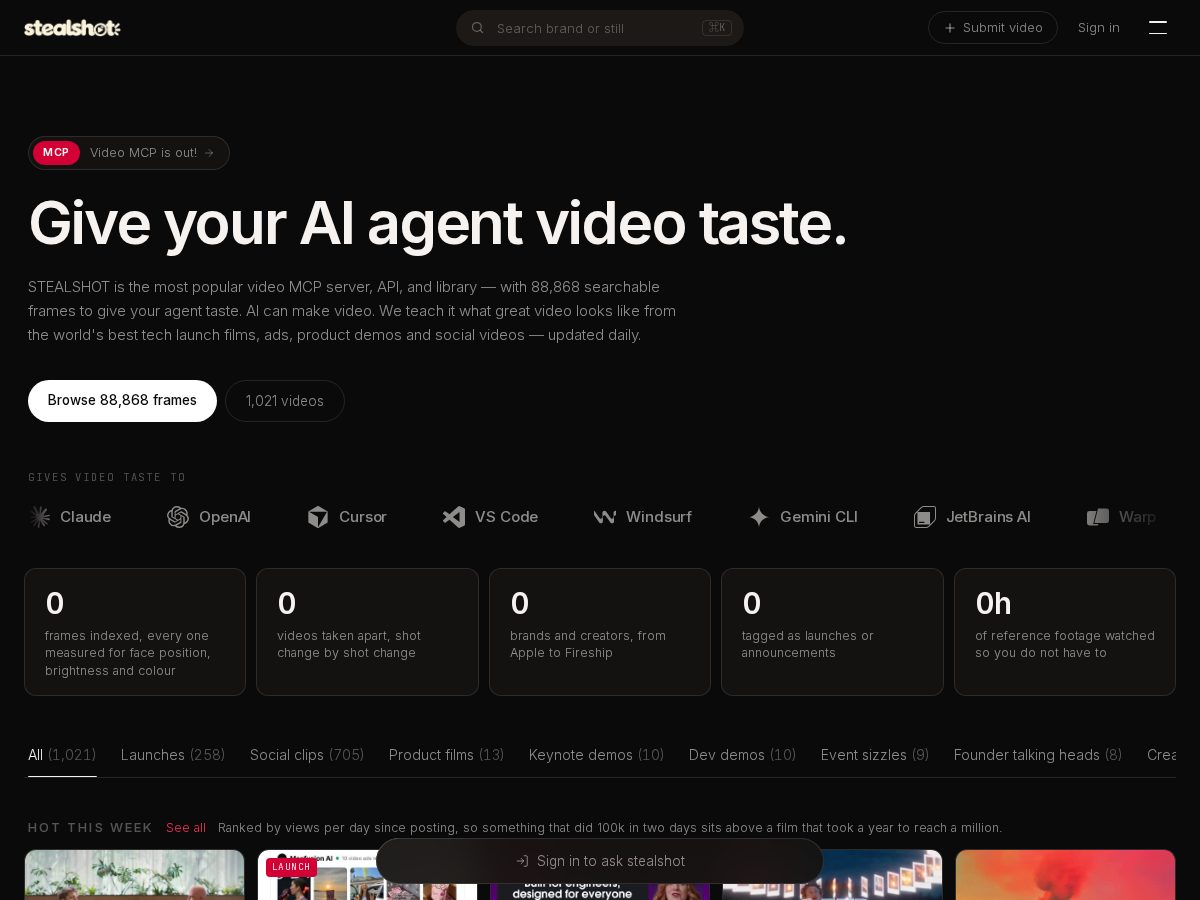Open Founder talking heads (8) tab
Screen dimensions: 1200x900
1038,755
